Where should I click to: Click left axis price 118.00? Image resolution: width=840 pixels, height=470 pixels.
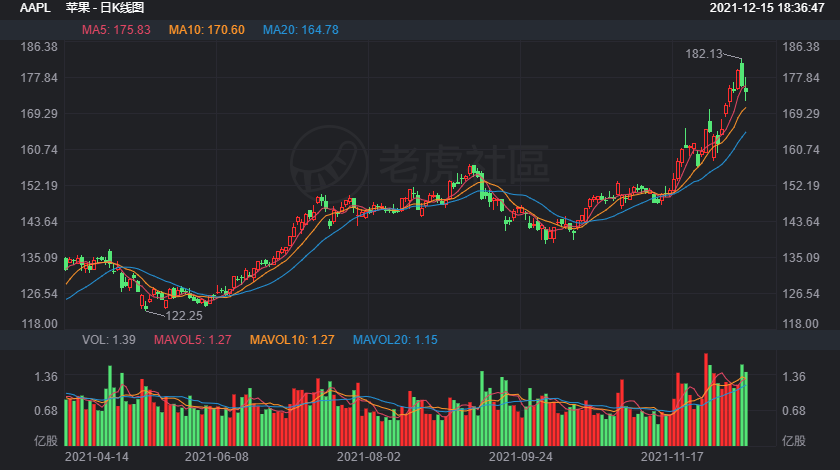[39, 324]
